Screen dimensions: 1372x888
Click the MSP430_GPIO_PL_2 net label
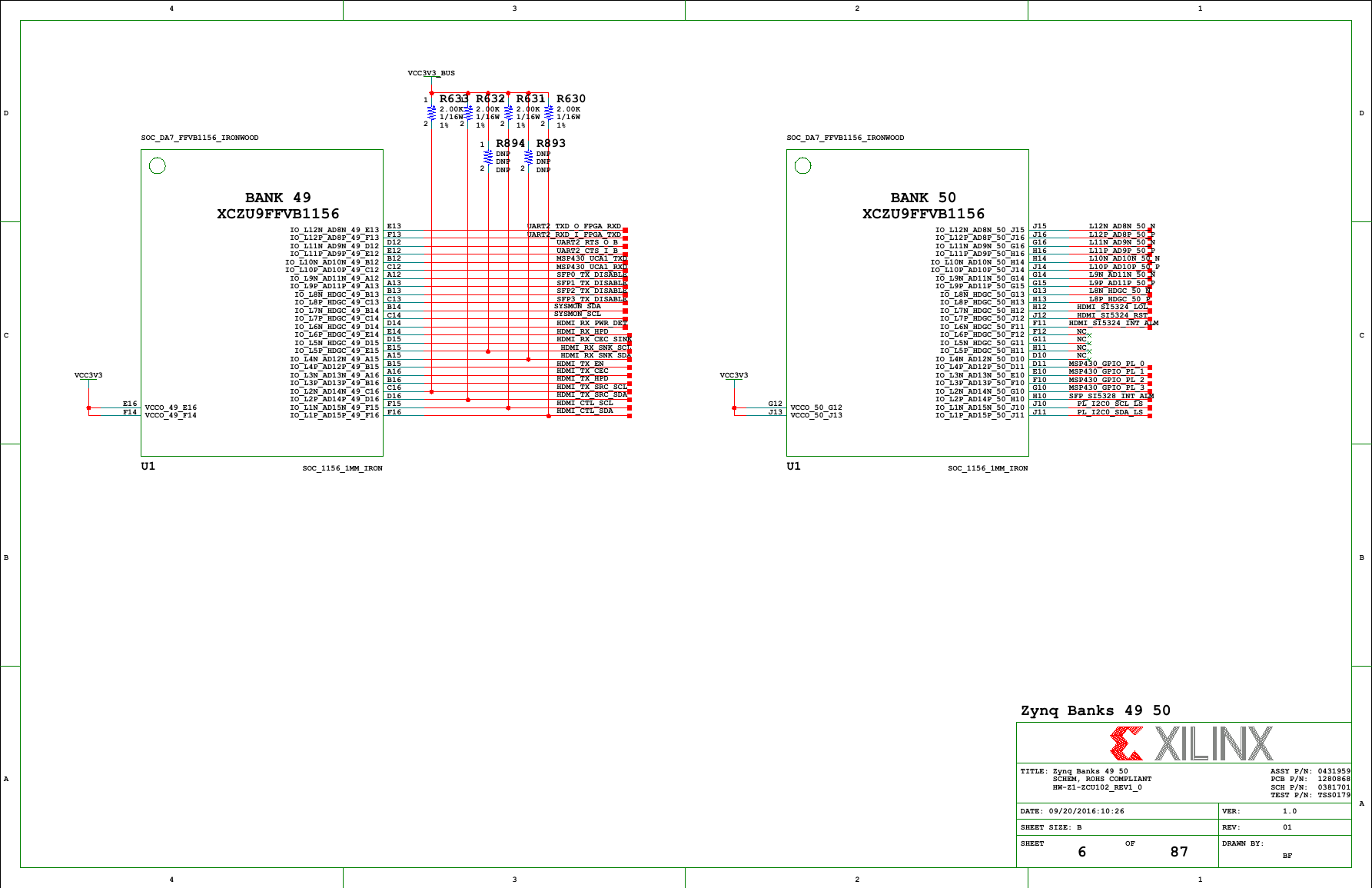(1106, 380)
